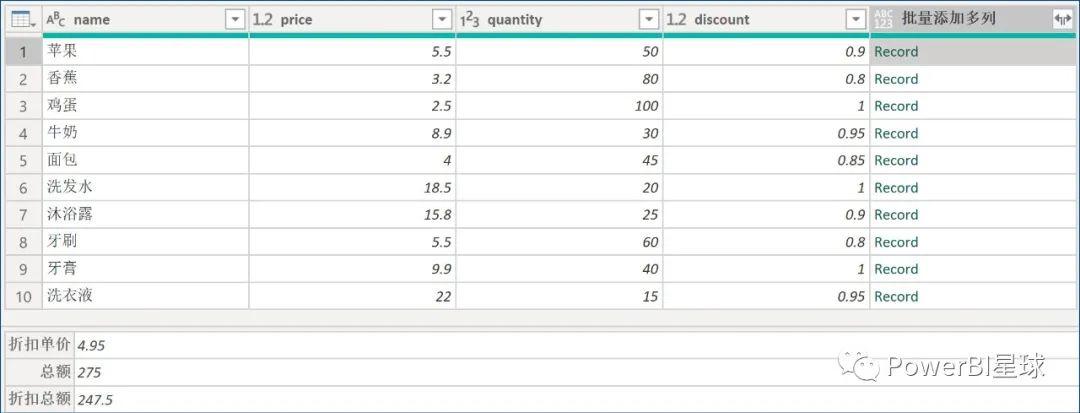This screenshot has height=413, width=1080.
Task: Click the 牙膏 name cell
Action: pos(145,269)
